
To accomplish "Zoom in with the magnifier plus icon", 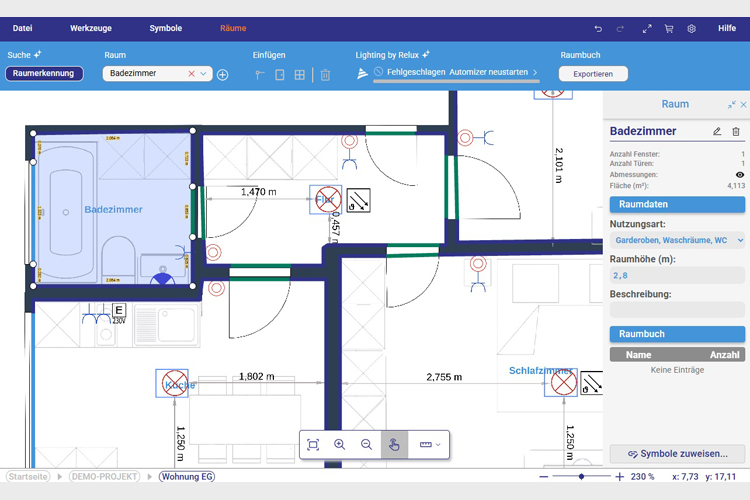I will point(340,445).
